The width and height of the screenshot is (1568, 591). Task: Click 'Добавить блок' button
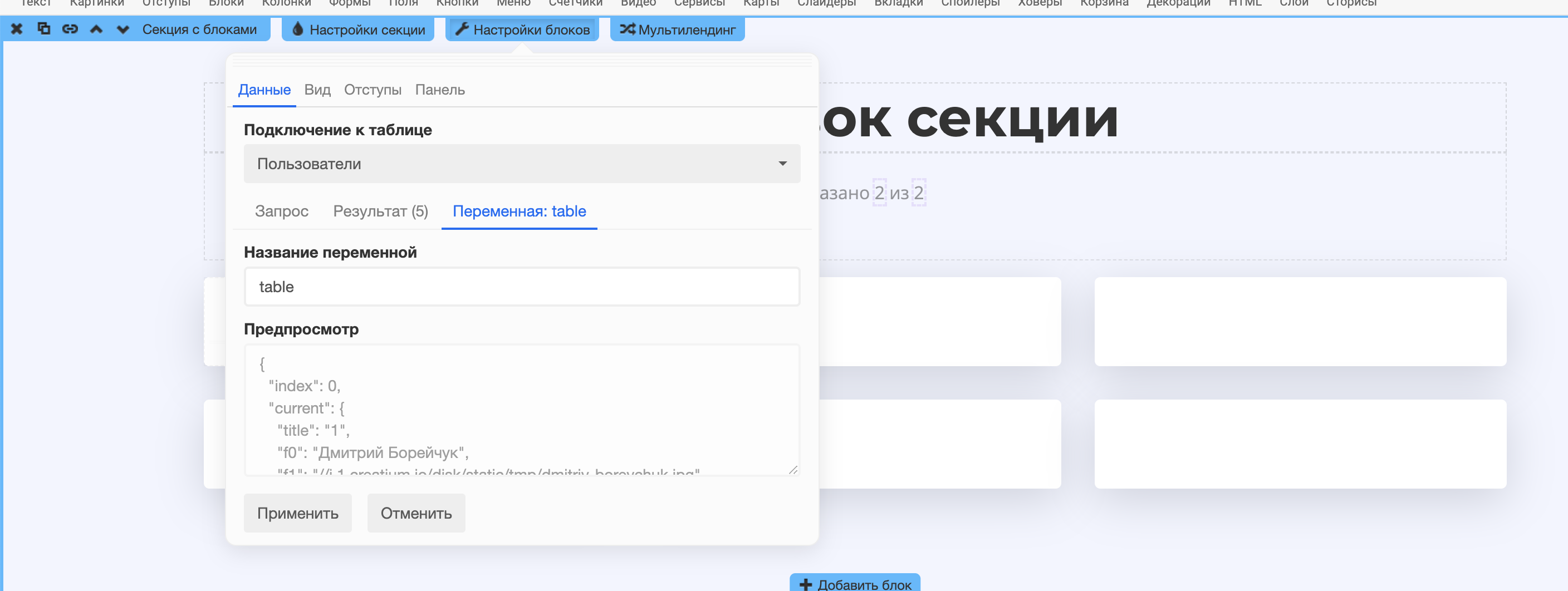pyautogui.click(x=855, y=583)
